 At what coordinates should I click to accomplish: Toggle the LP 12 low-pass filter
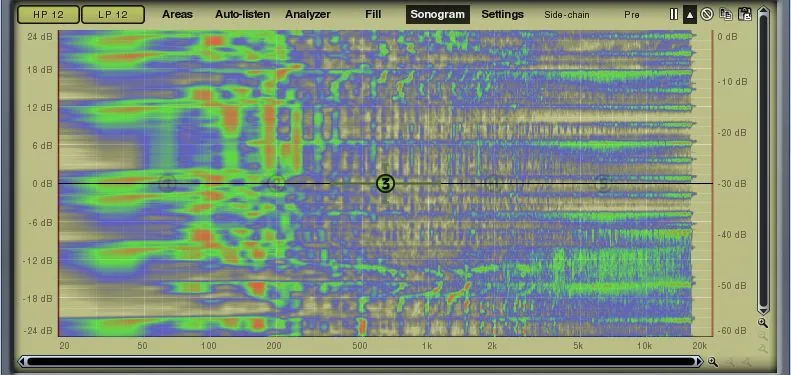(x=113, y=15)
